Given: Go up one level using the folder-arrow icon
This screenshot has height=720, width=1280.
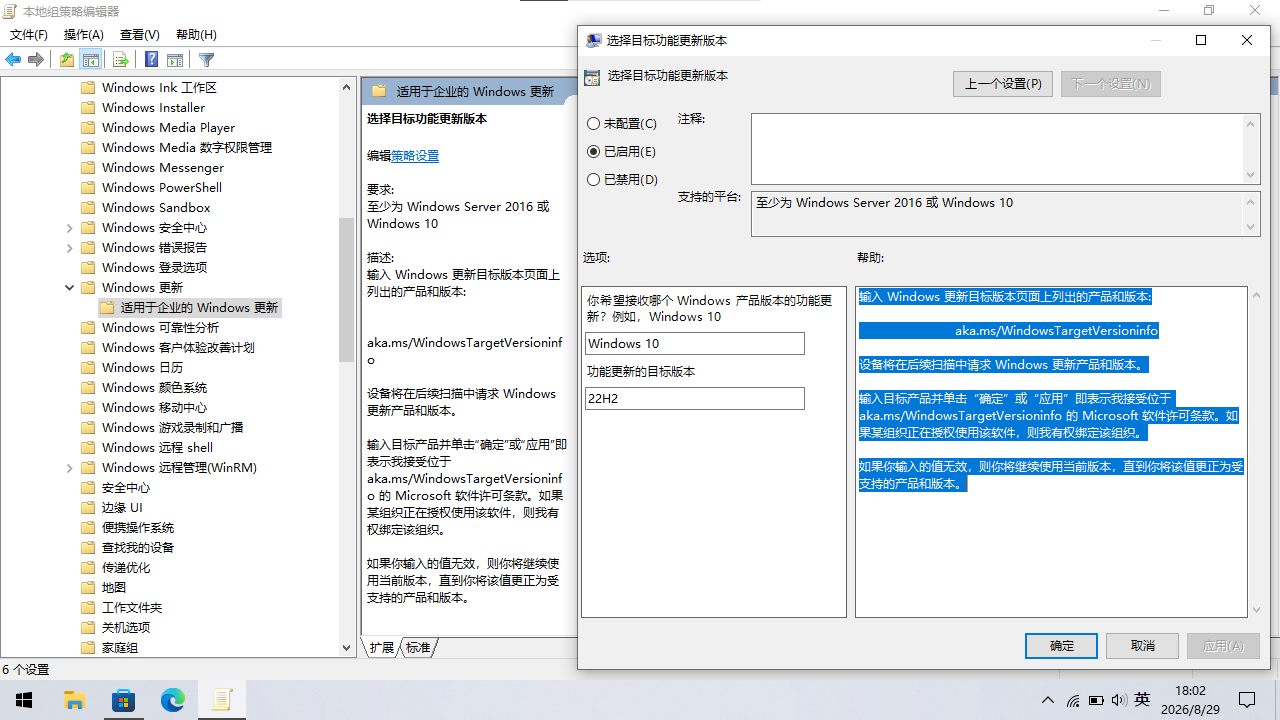Looking at the screenshot, I should click(x=67, y=60).
